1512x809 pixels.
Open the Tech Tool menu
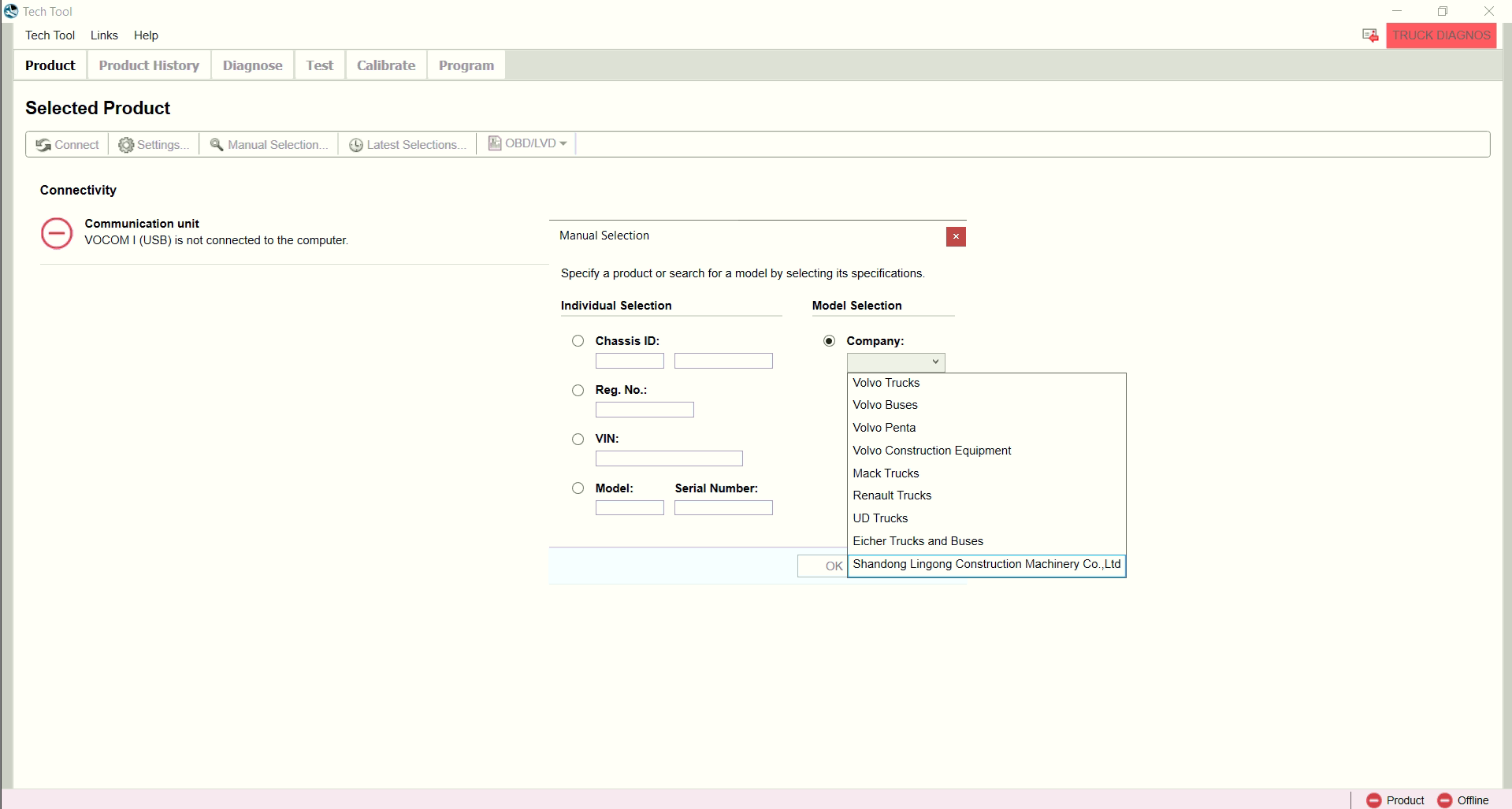coord(50,35)
